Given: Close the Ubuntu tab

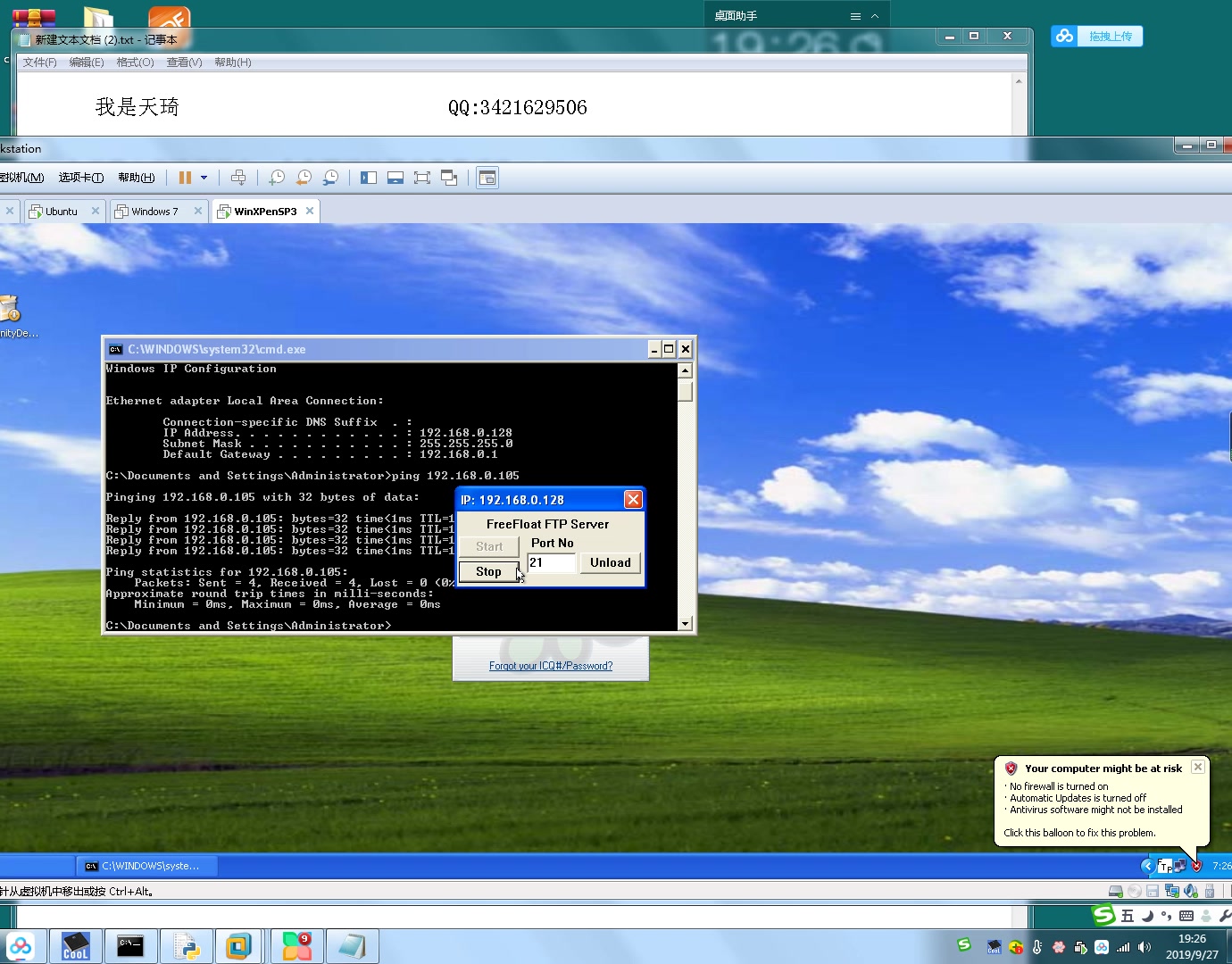Looking at the screenshot, I should [x=95, y=212].
